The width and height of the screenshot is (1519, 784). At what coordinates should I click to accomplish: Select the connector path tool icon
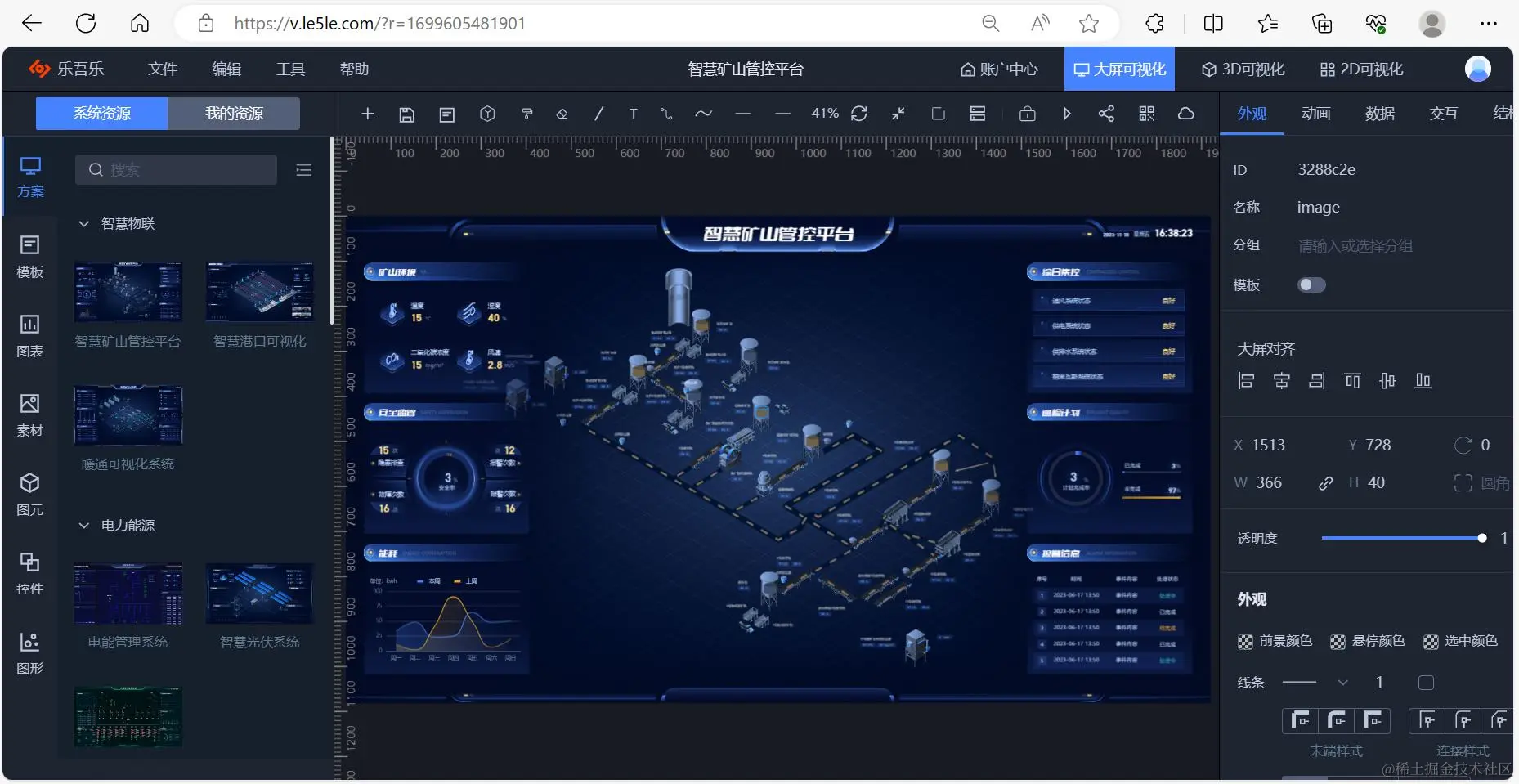[666, 114]
